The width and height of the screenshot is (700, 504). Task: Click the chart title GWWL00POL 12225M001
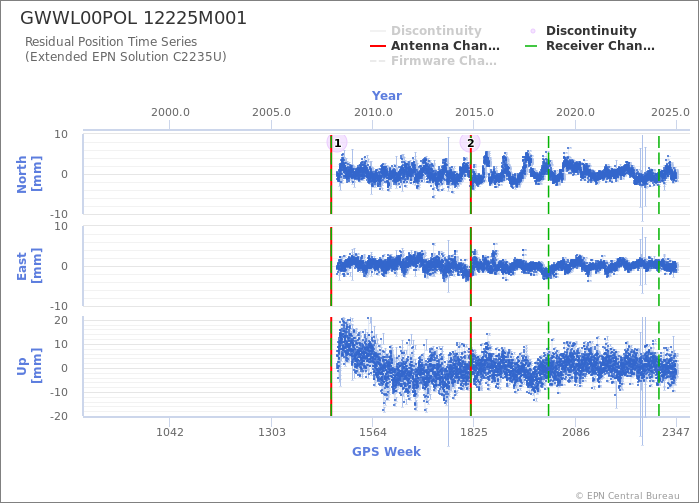(133, 18)
